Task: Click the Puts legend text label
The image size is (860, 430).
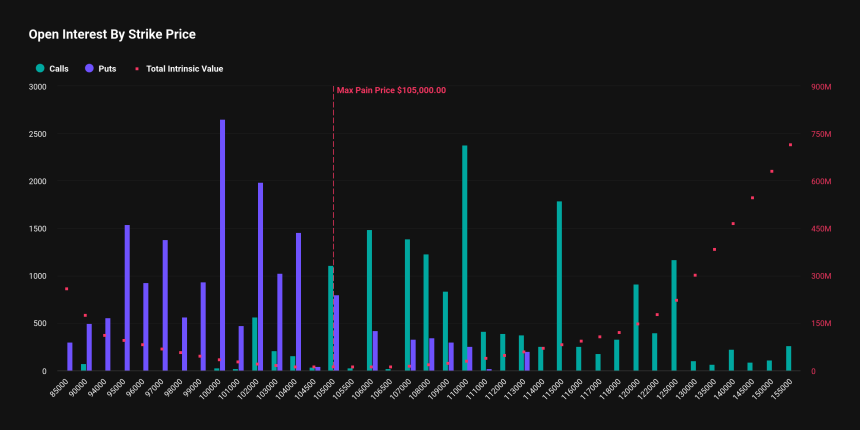Action: pyautogui.click(x=108, y=69)
